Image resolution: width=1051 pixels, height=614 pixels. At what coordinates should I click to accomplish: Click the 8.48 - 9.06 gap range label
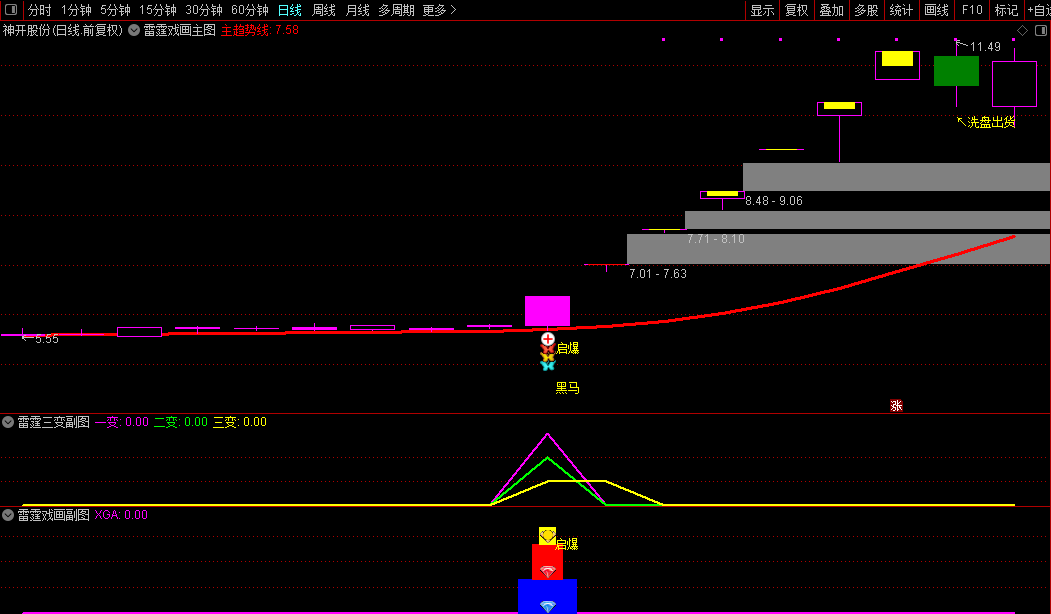pos(774,200)
